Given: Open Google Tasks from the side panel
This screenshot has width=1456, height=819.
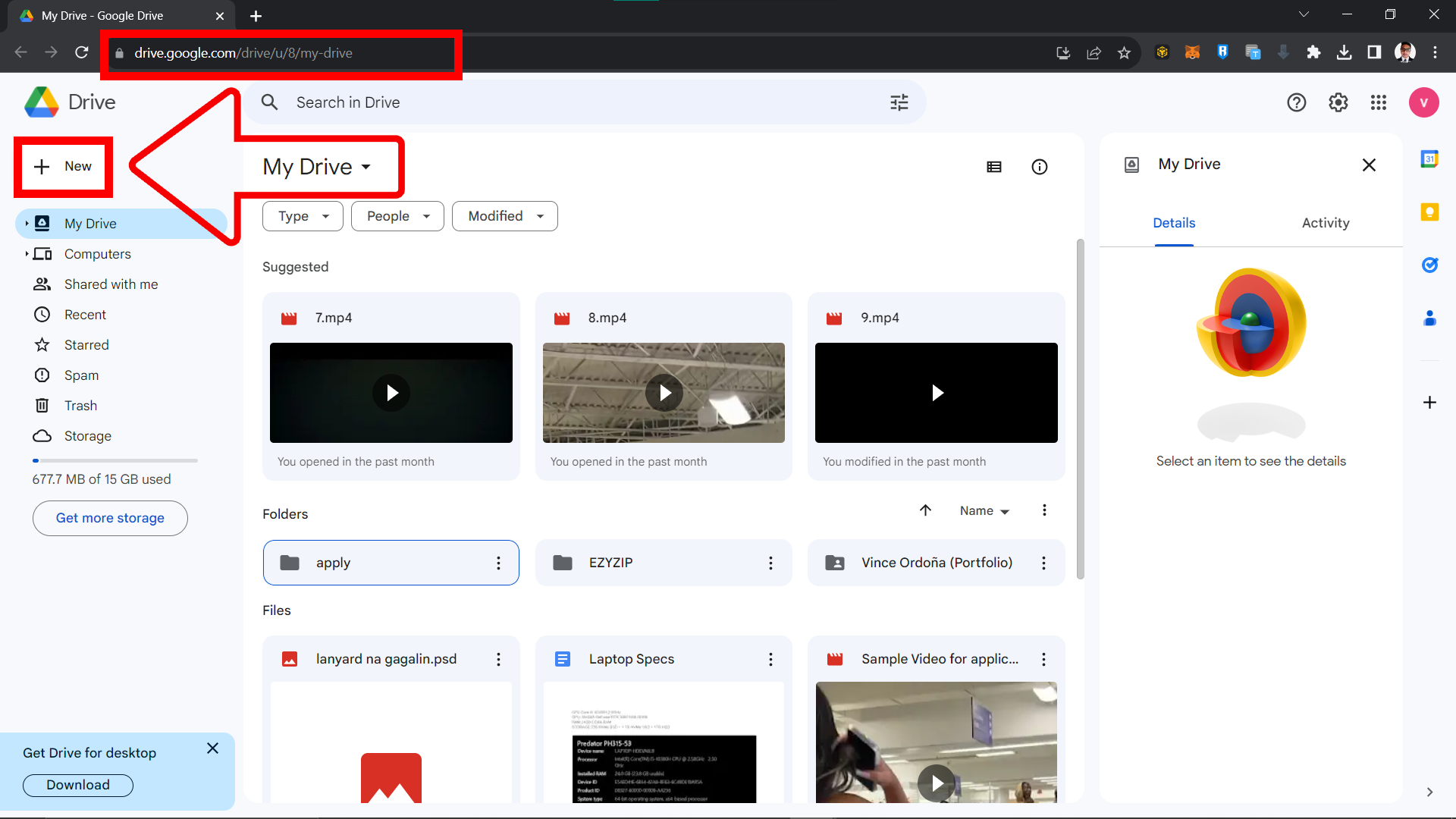Looking at the screenshot, I should click(1431, 265).
